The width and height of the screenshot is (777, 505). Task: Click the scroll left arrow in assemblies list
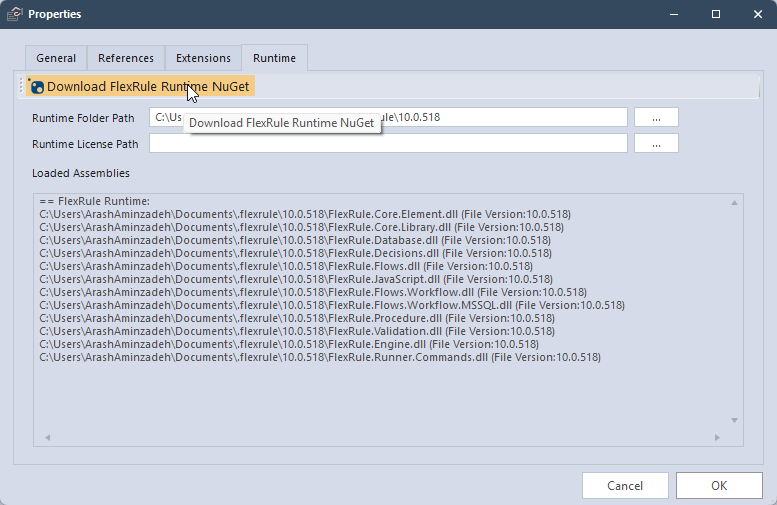[x=48, y=438]
